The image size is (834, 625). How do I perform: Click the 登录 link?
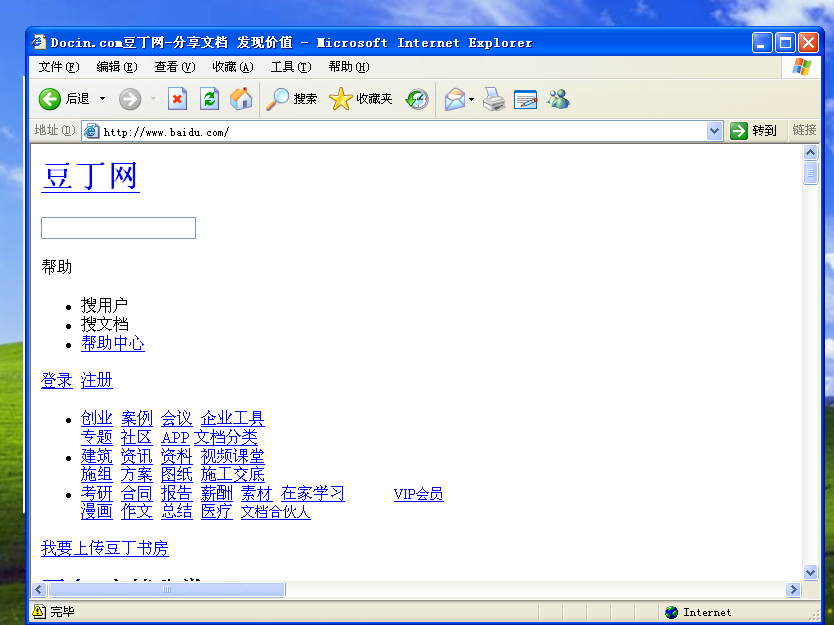point(56,380)
